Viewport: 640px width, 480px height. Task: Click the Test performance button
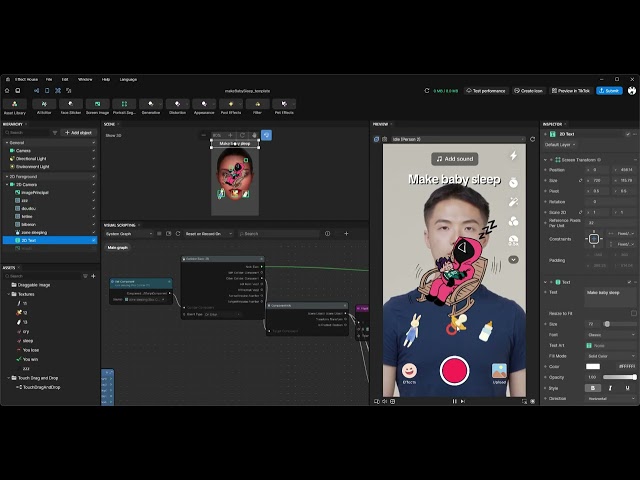pyautogui.click(x=486, y=91)
